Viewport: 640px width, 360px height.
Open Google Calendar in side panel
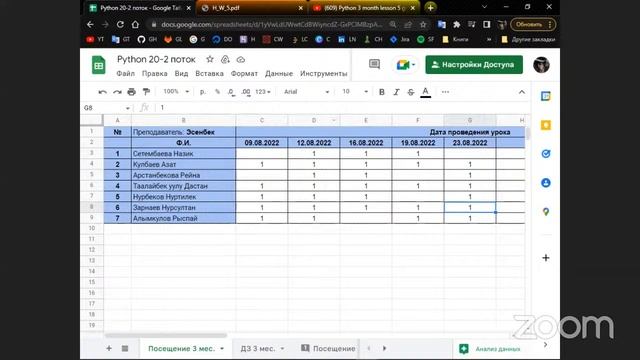point(546,96)
